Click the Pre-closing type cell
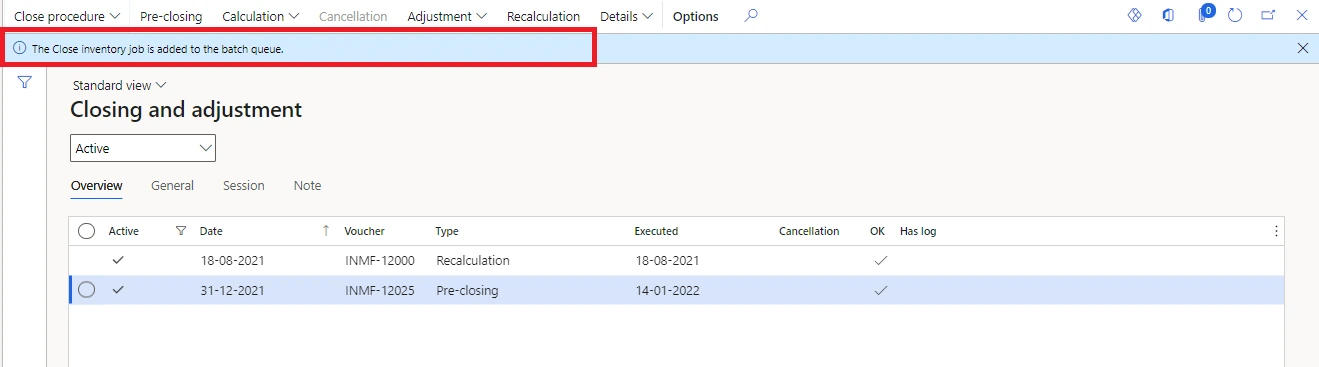1319x367 pixels. (x=467, y=290)
